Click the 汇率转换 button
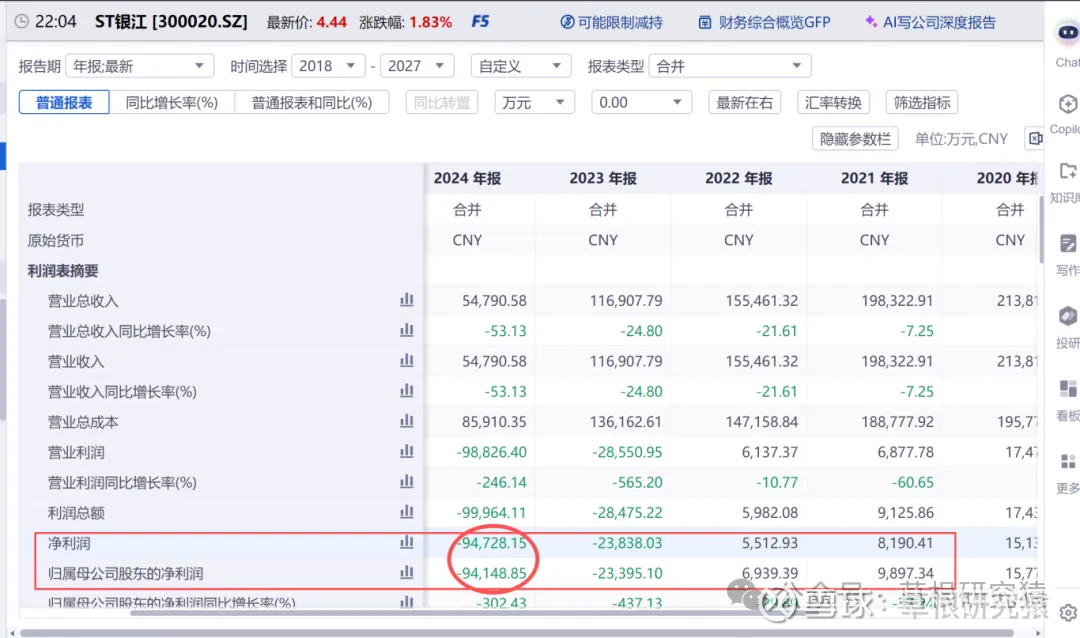1080x638 pixels. (833, 102)
